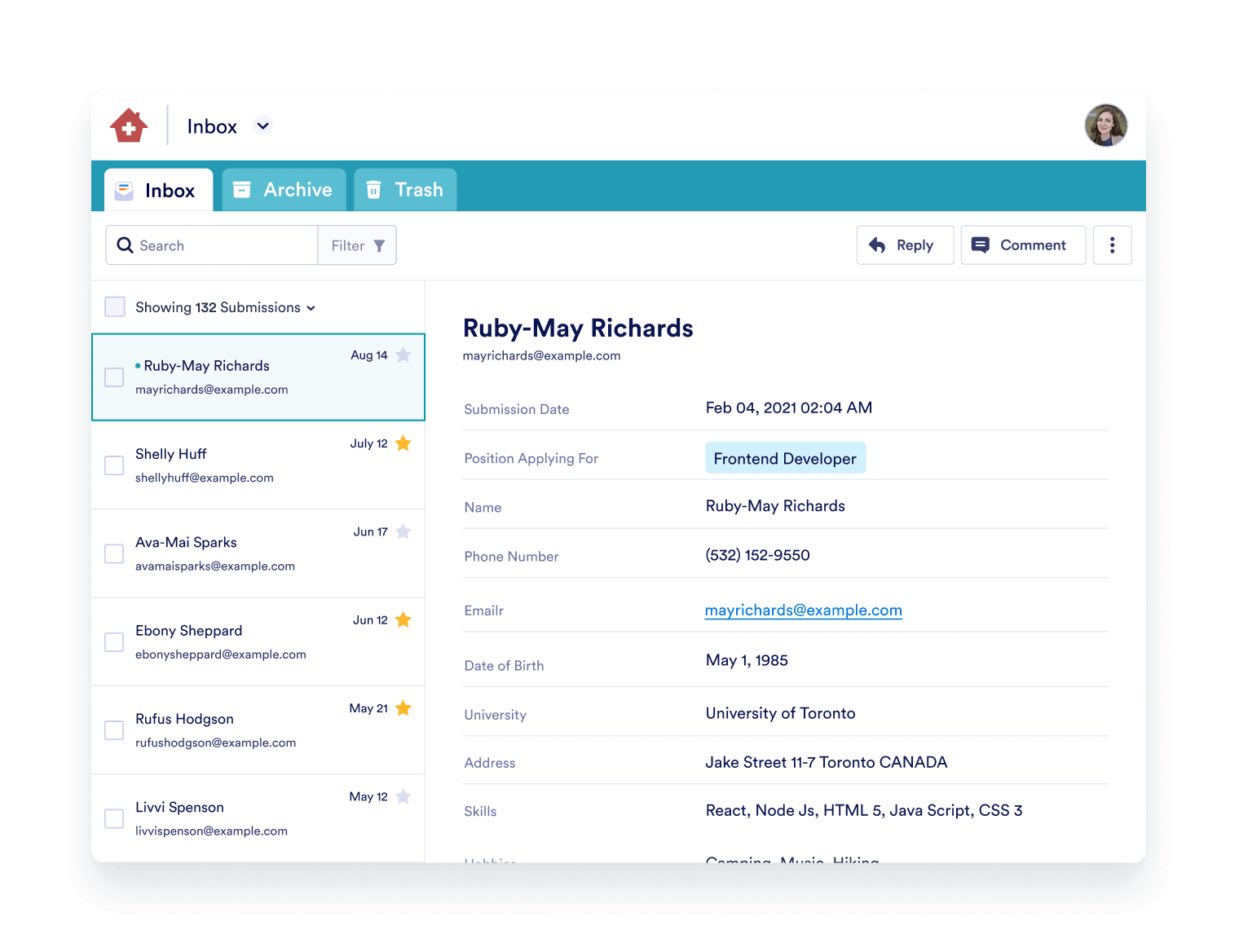Star the Ruby-May Richards submission
1239x952 pixels.
coord(403,355)
